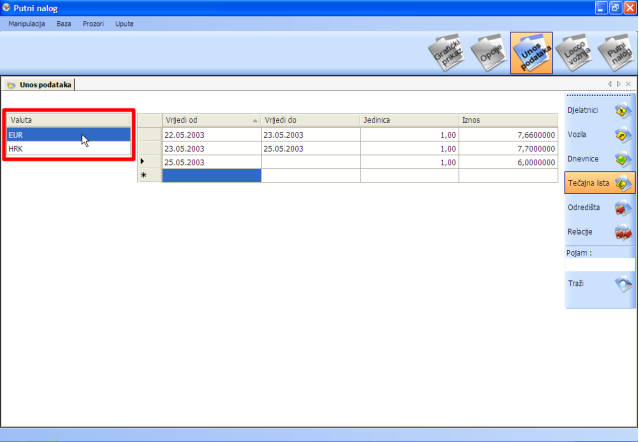Focus the Pojam search input field

coord(599,264)
